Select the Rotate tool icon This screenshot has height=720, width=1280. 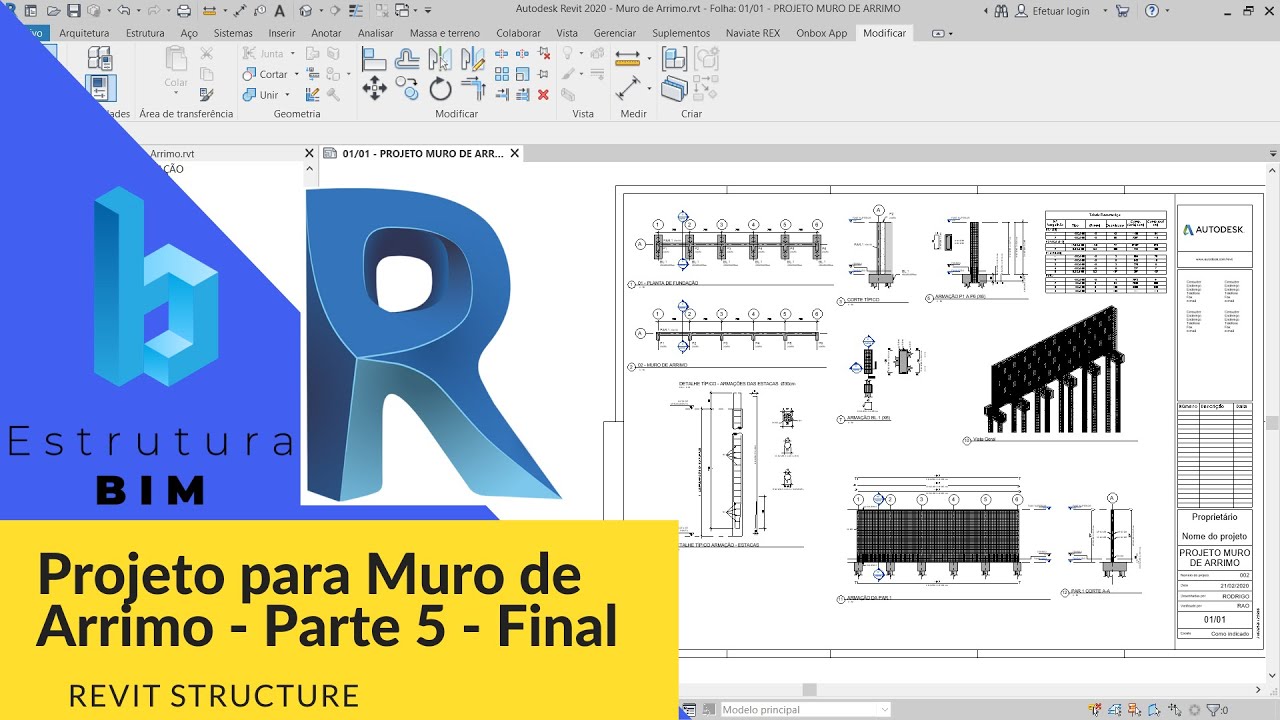tap(440, 89)
